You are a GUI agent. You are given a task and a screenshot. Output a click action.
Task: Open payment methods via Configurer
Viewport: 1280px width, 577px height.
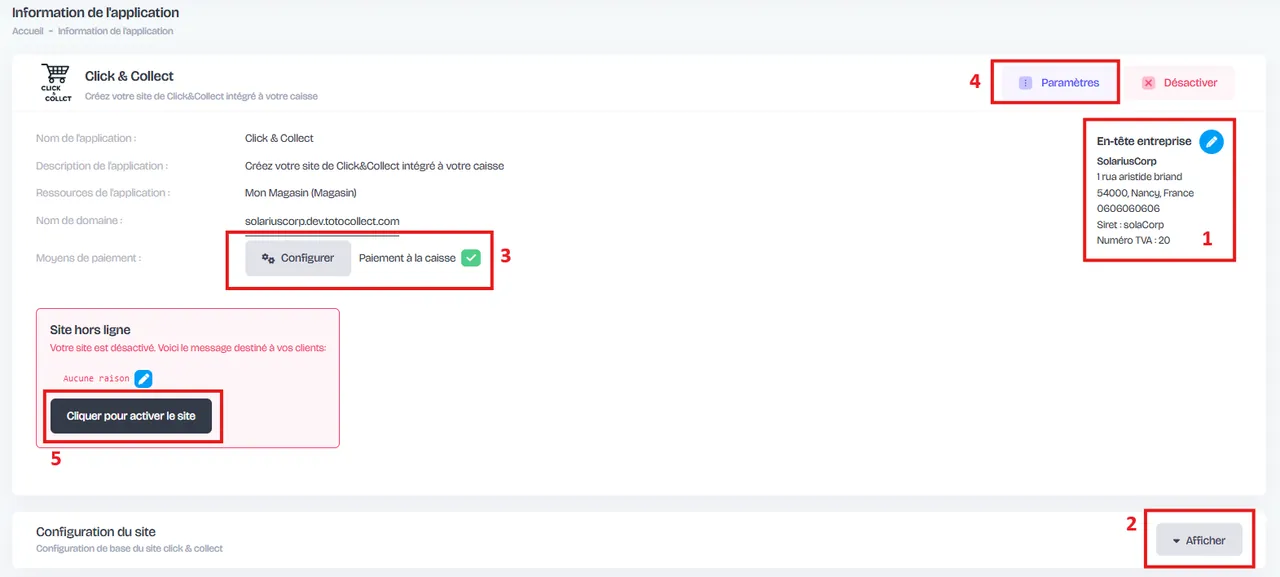pos(298,258)
